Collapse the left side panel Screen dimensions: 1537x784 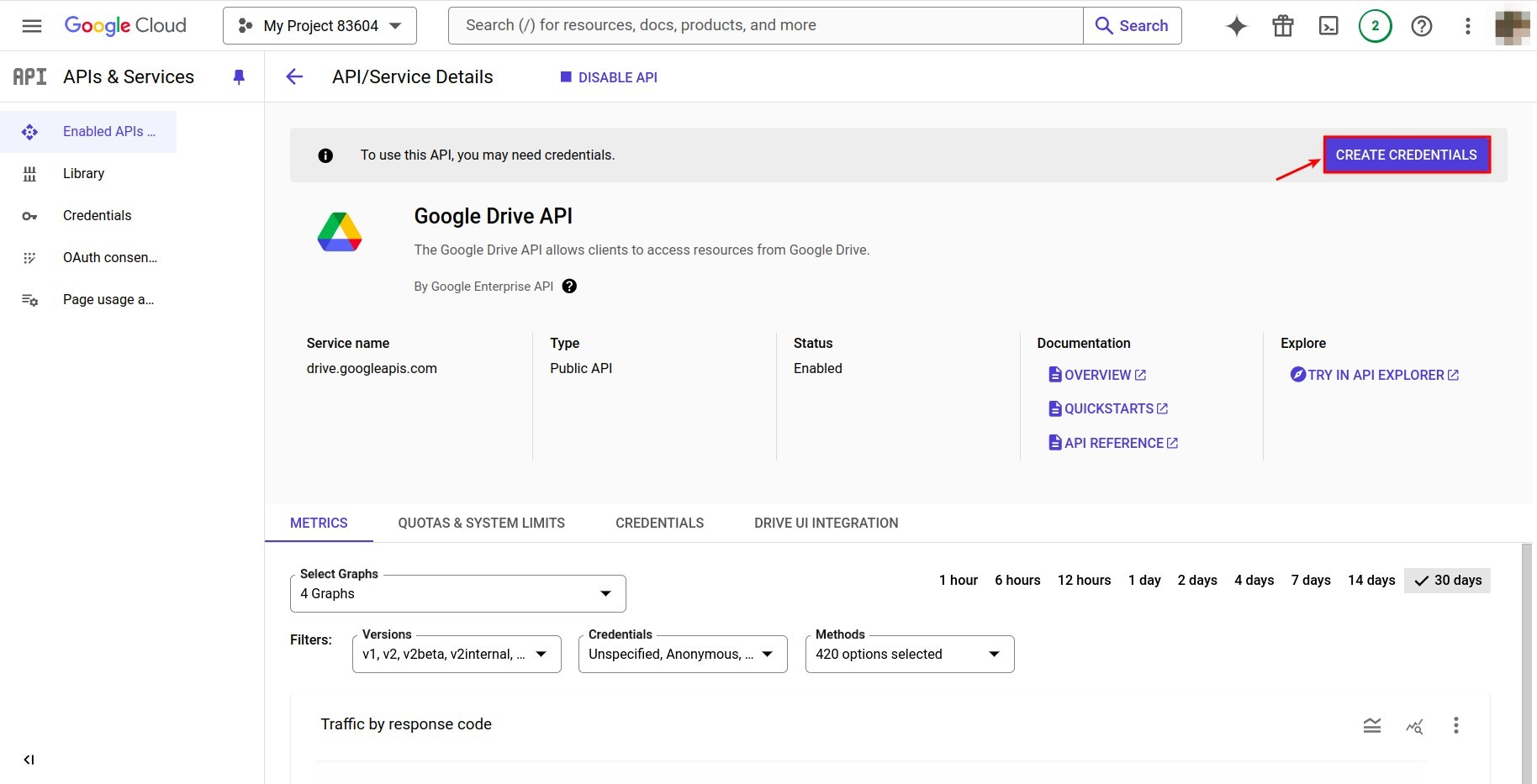point(29,759)
